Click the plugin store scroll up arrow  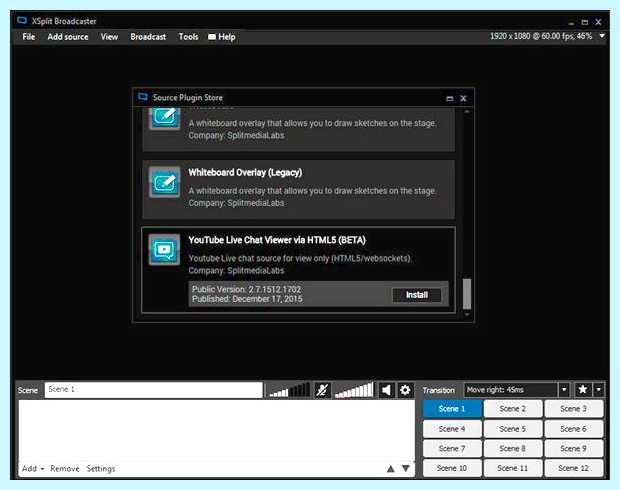click(x=467, y=112)
